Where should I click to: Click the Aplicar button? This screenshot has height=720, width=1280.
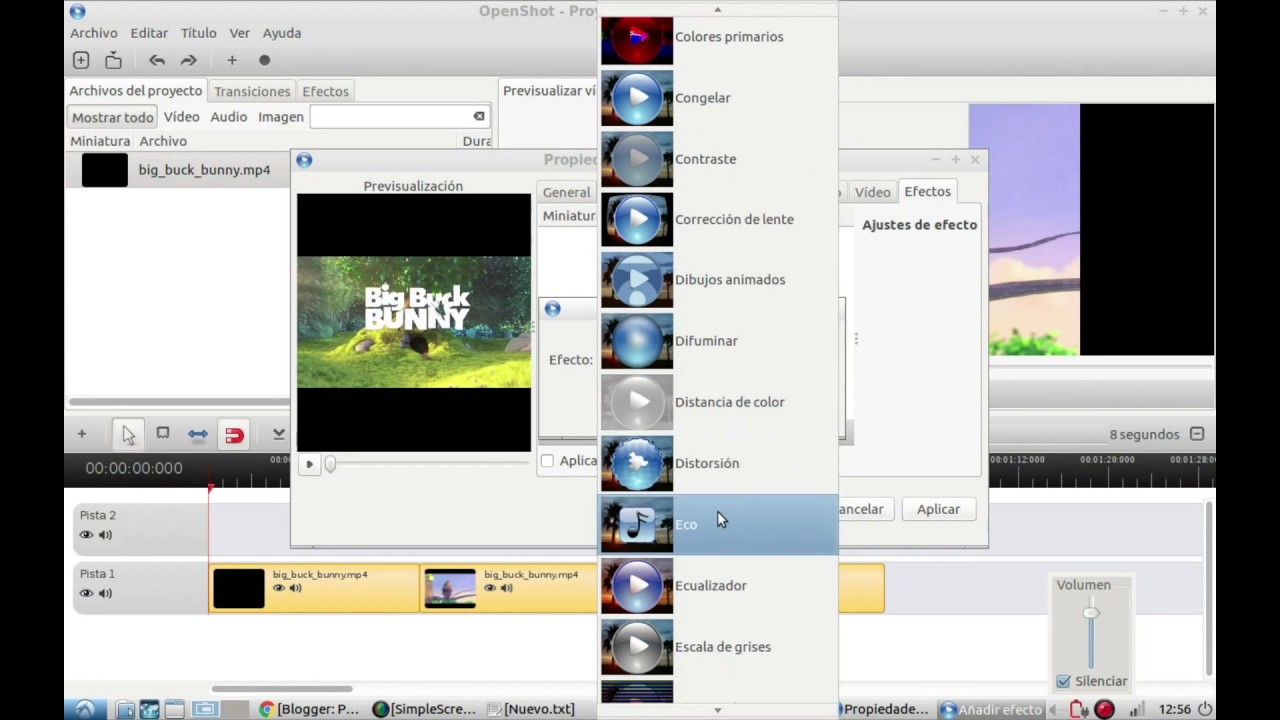coord(938,509)
